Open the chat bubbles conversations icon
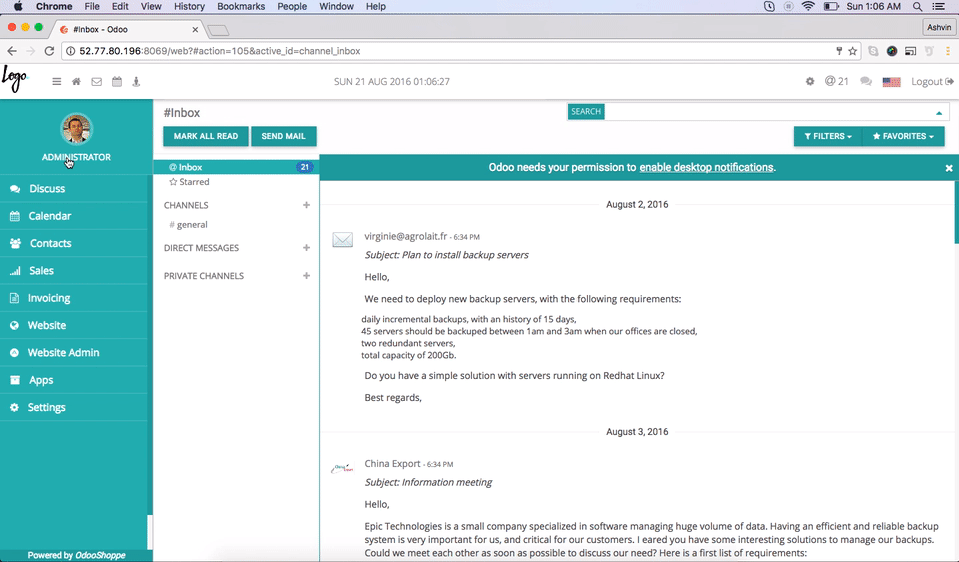Viewport: 959px width, 562px height. (x=865, y=81)
